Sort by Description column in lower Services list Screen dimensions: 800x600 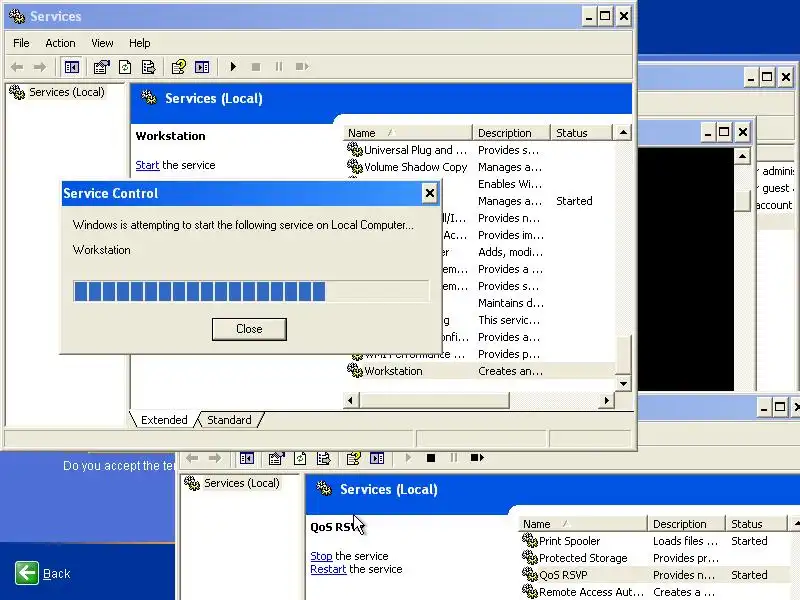coord(686,524)
